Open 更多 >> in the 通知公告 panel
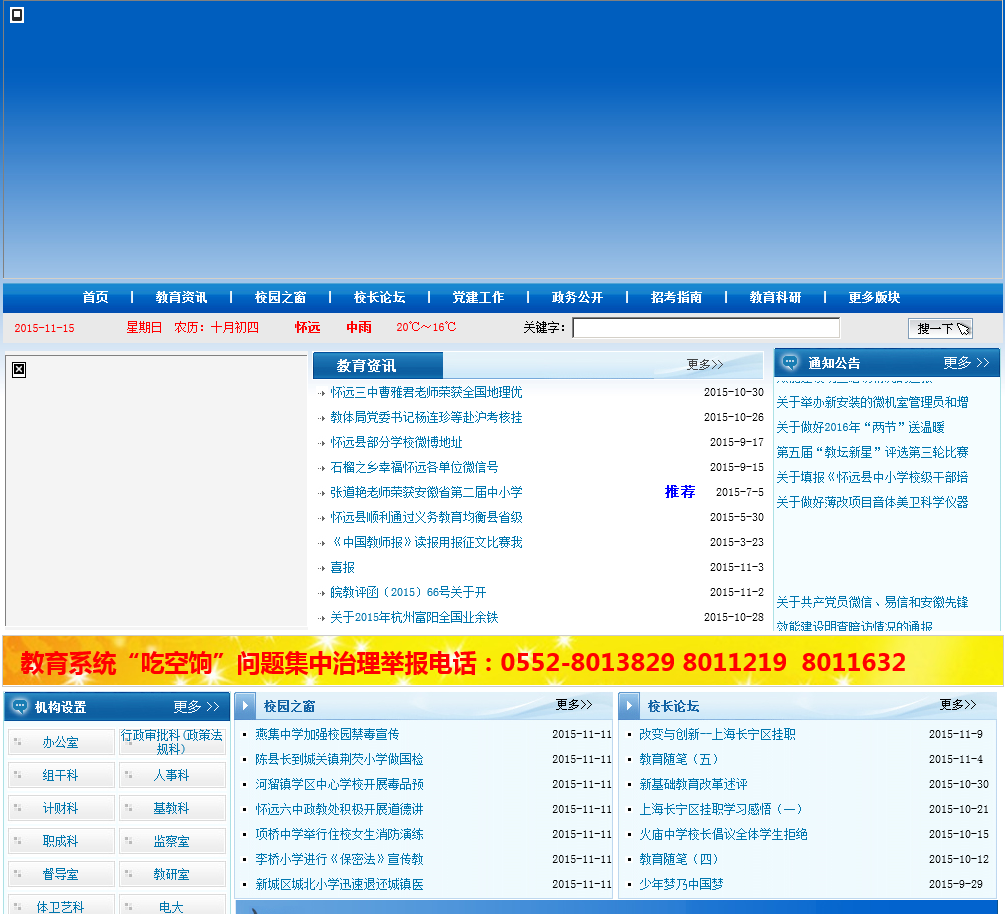This screenshot has height=914, width=1005. pyautogui.click(x=966, y=363)
